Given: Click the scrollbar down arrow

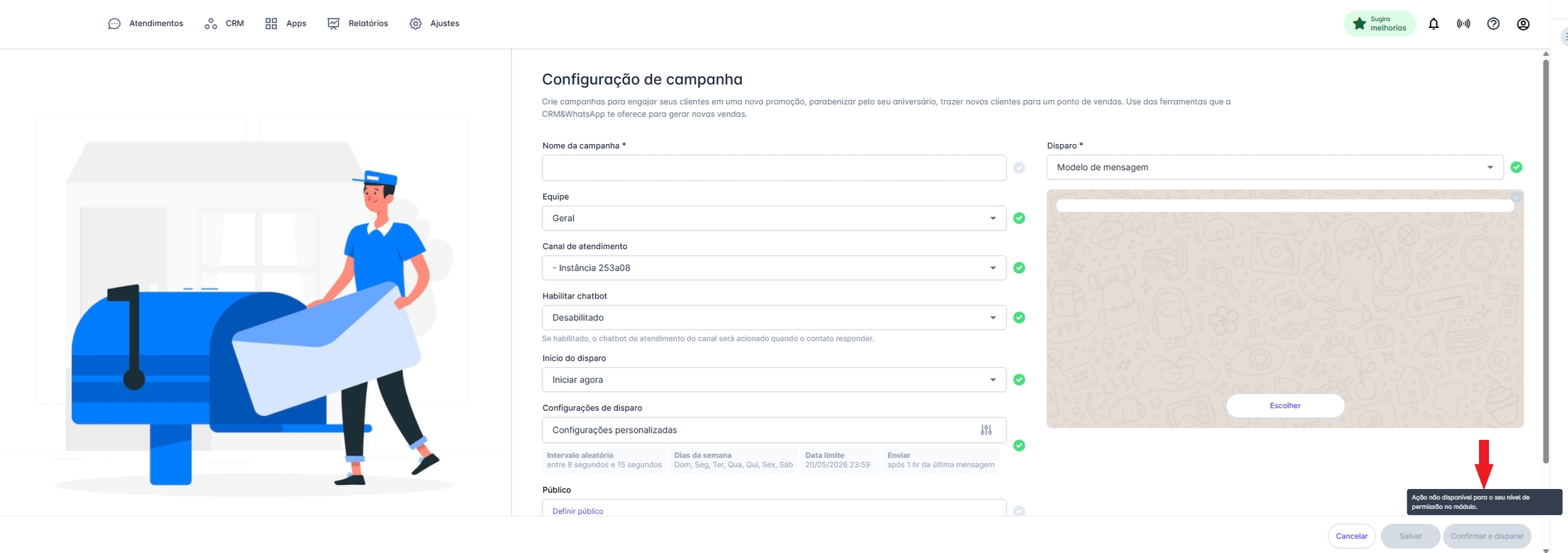Looking at the screenshot, I should click(1546, 550).
